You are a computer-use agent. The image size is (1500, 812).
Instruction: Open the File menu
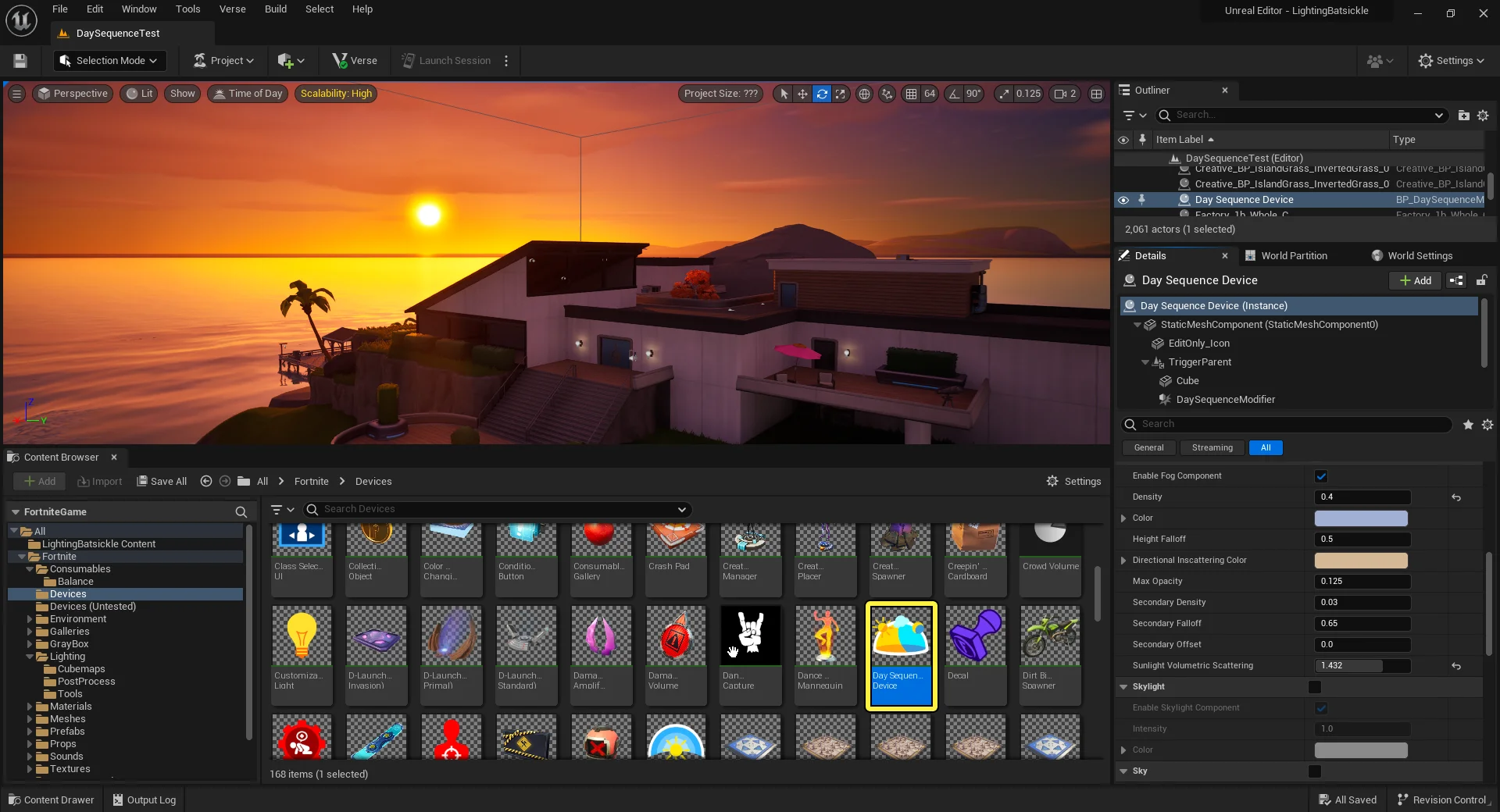coord(60,9)
